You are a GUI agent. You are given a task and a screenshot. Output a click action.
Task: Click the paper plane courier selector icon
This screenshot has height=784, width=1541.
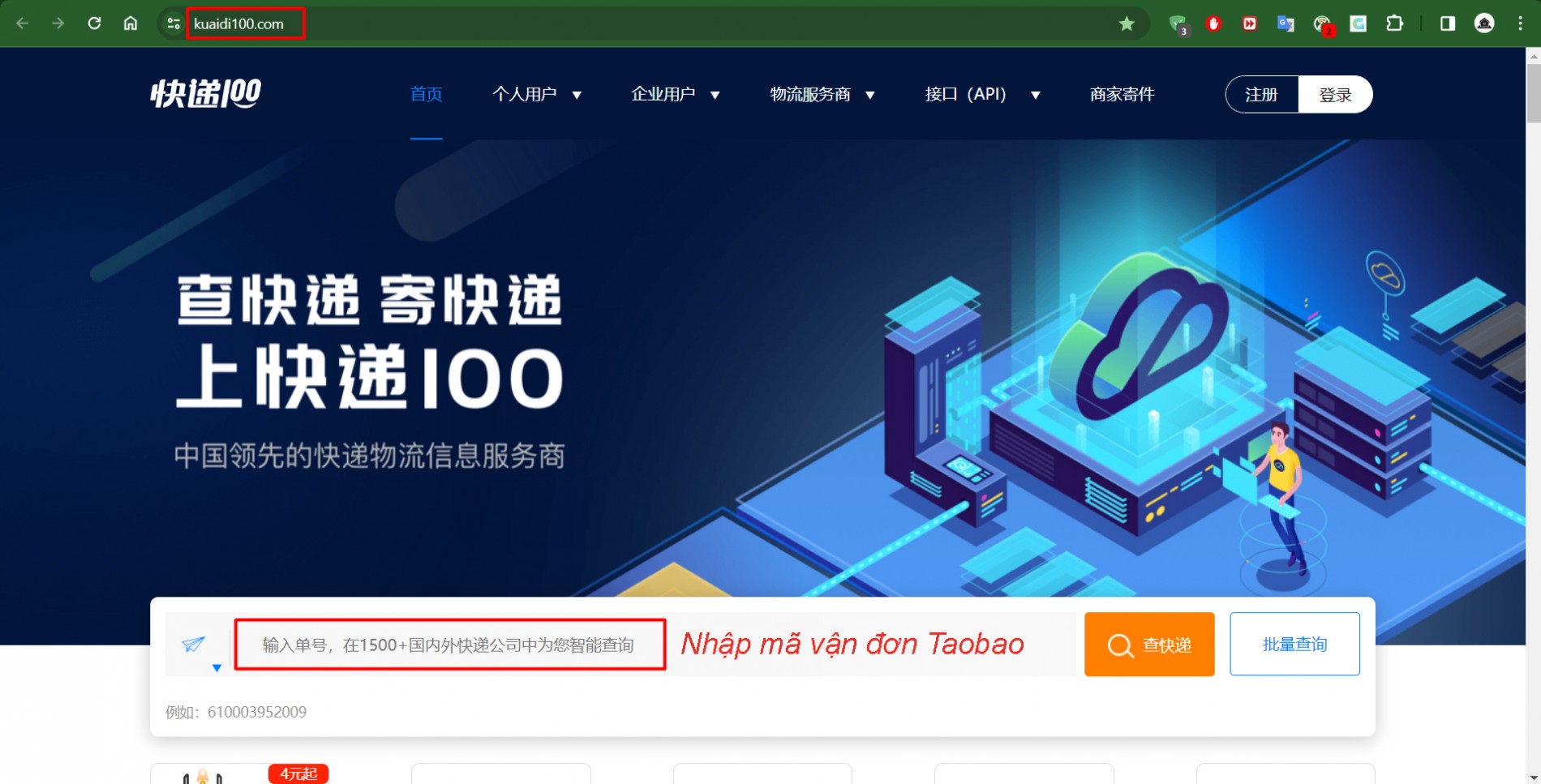click(194, 644)
